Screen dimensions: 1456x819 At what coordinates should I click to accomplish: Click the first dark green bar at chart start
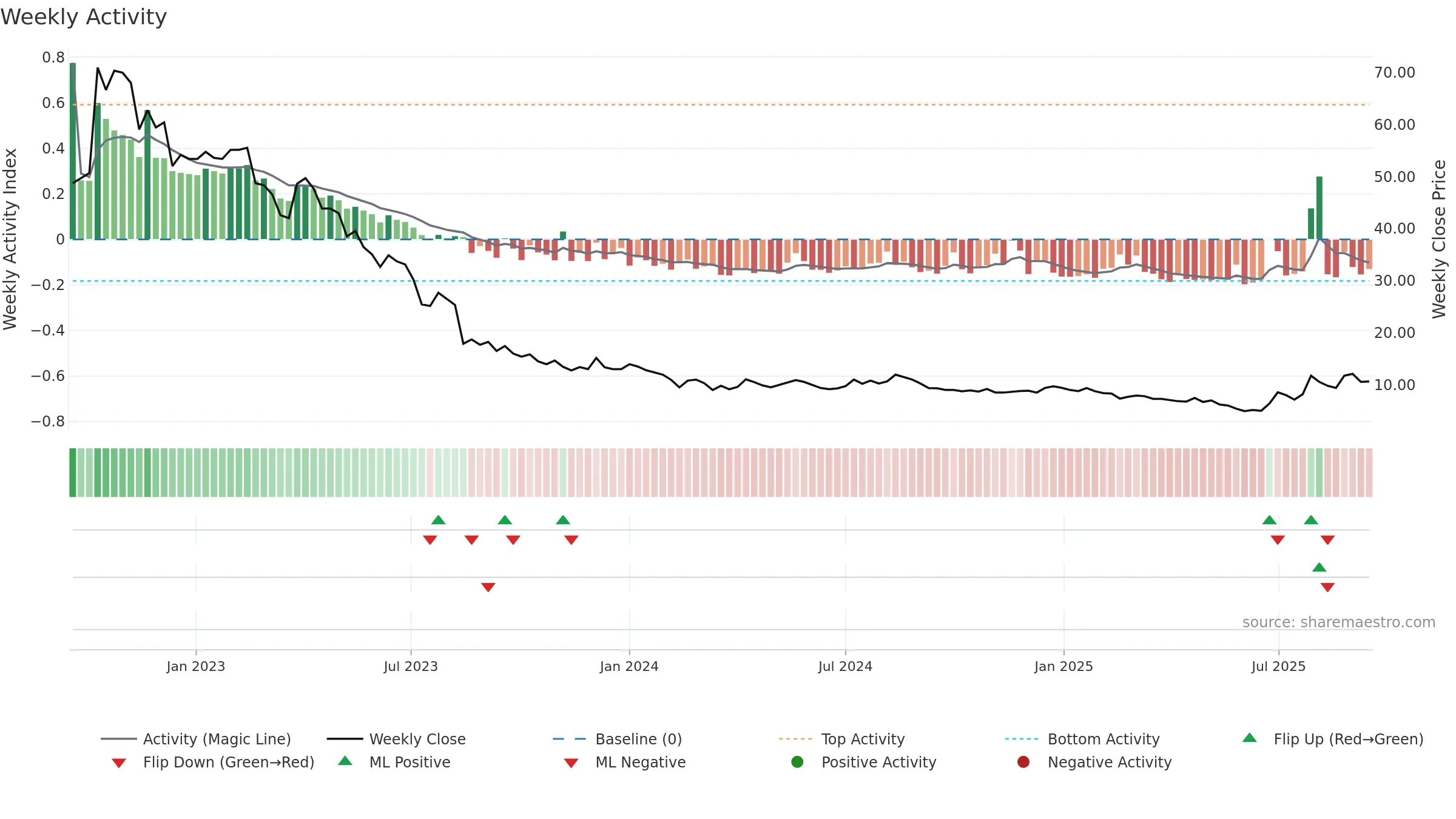click(73, 151)
